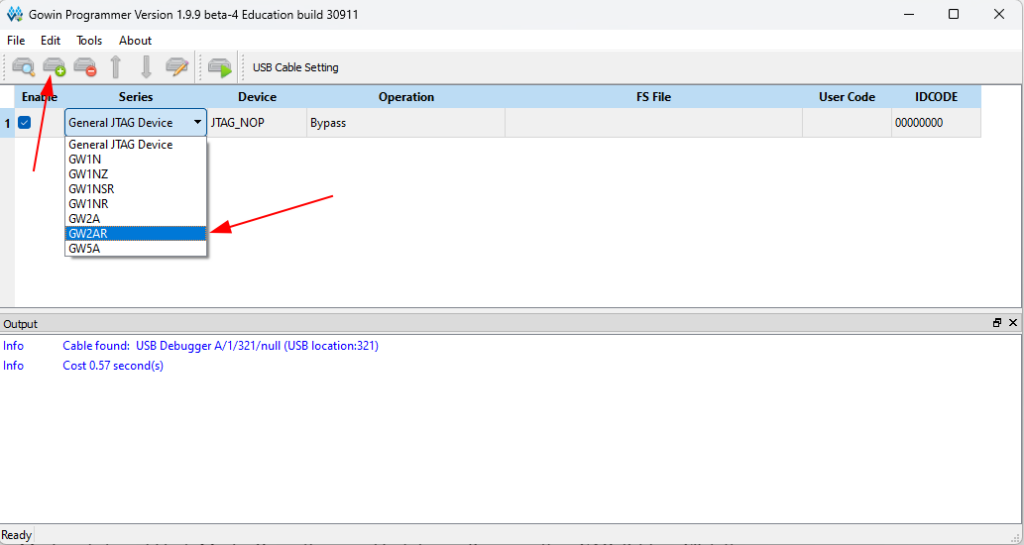Click the Program/Configure run icon
Screen dimensions: 1024x545
tap(220, 67)
